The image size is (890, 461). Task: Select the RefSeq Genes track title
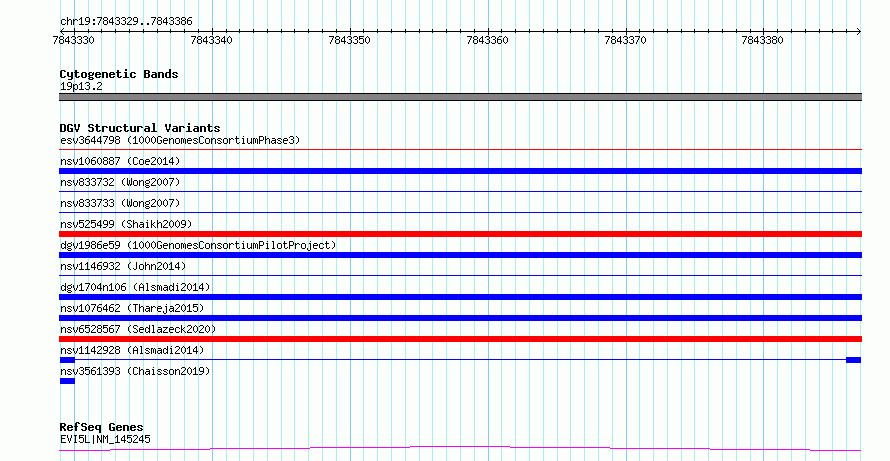click(102, 427)
